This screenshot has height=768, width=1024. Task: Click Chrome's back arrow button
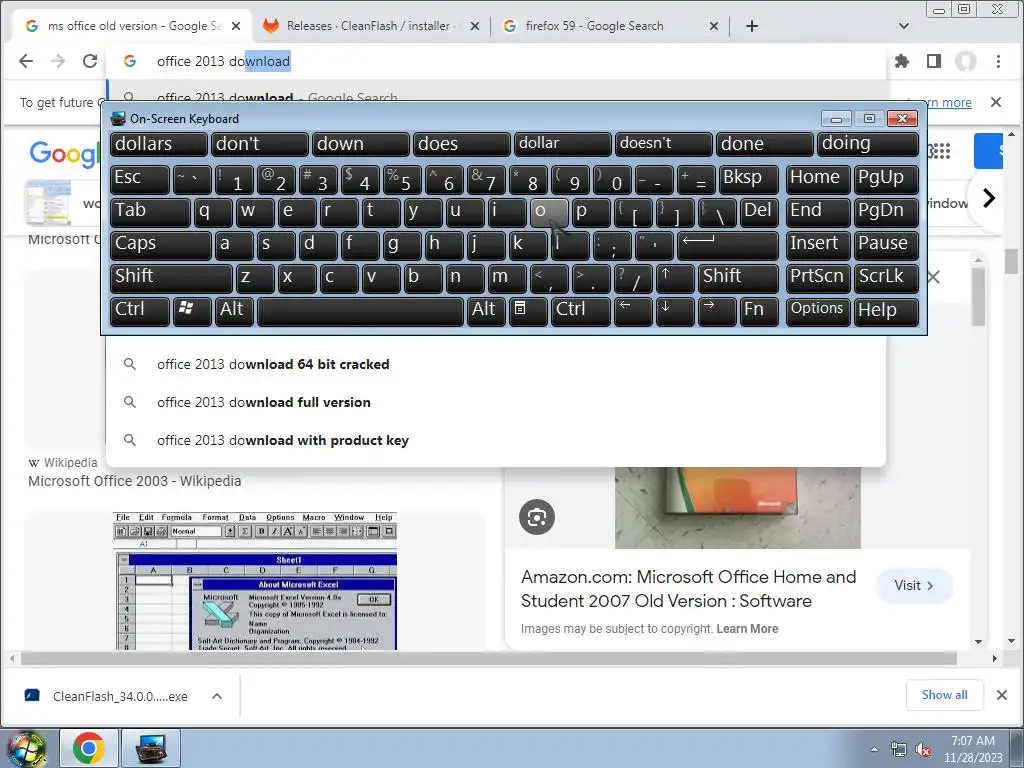[x=25, y=61]
